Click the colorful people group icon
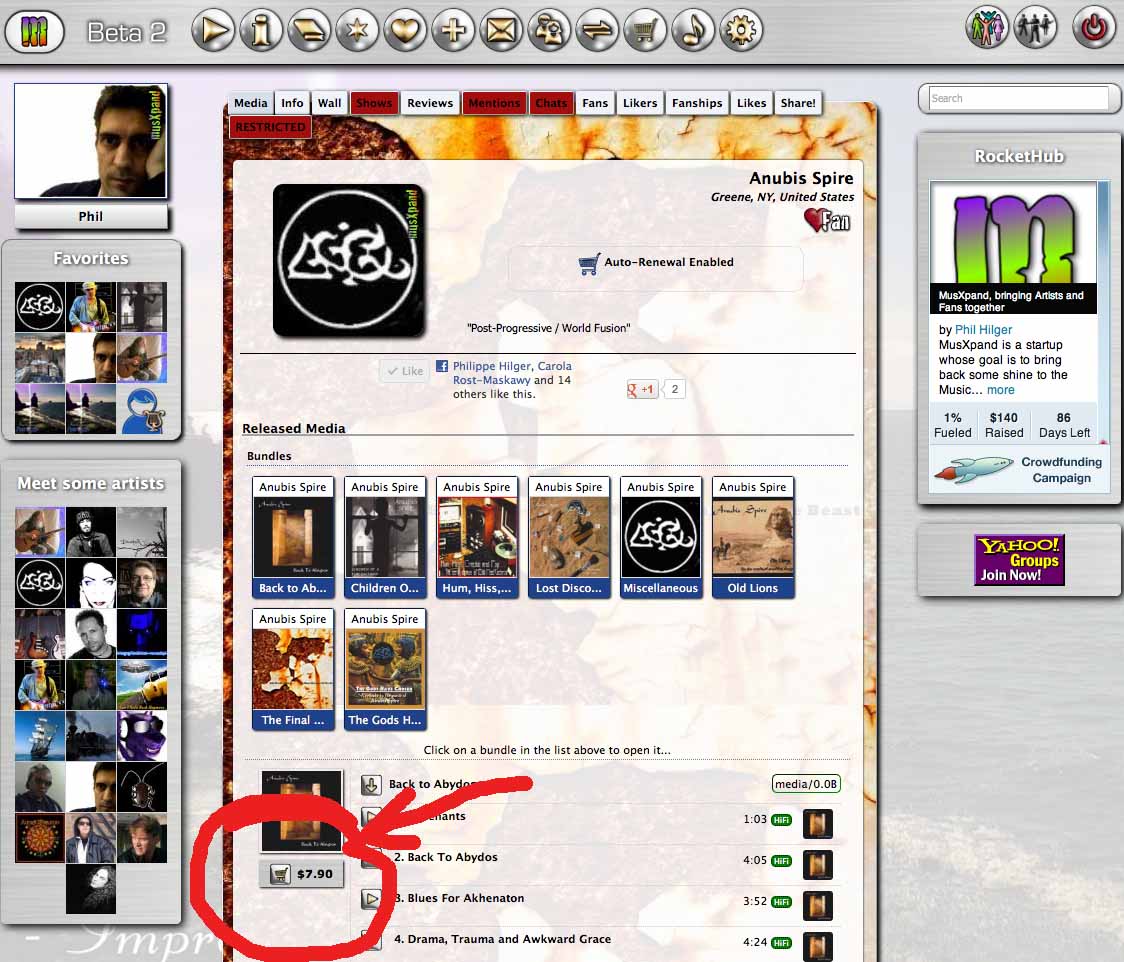Image resolution: width=1124 pixels, height=962 pixels. coord(986,28)
